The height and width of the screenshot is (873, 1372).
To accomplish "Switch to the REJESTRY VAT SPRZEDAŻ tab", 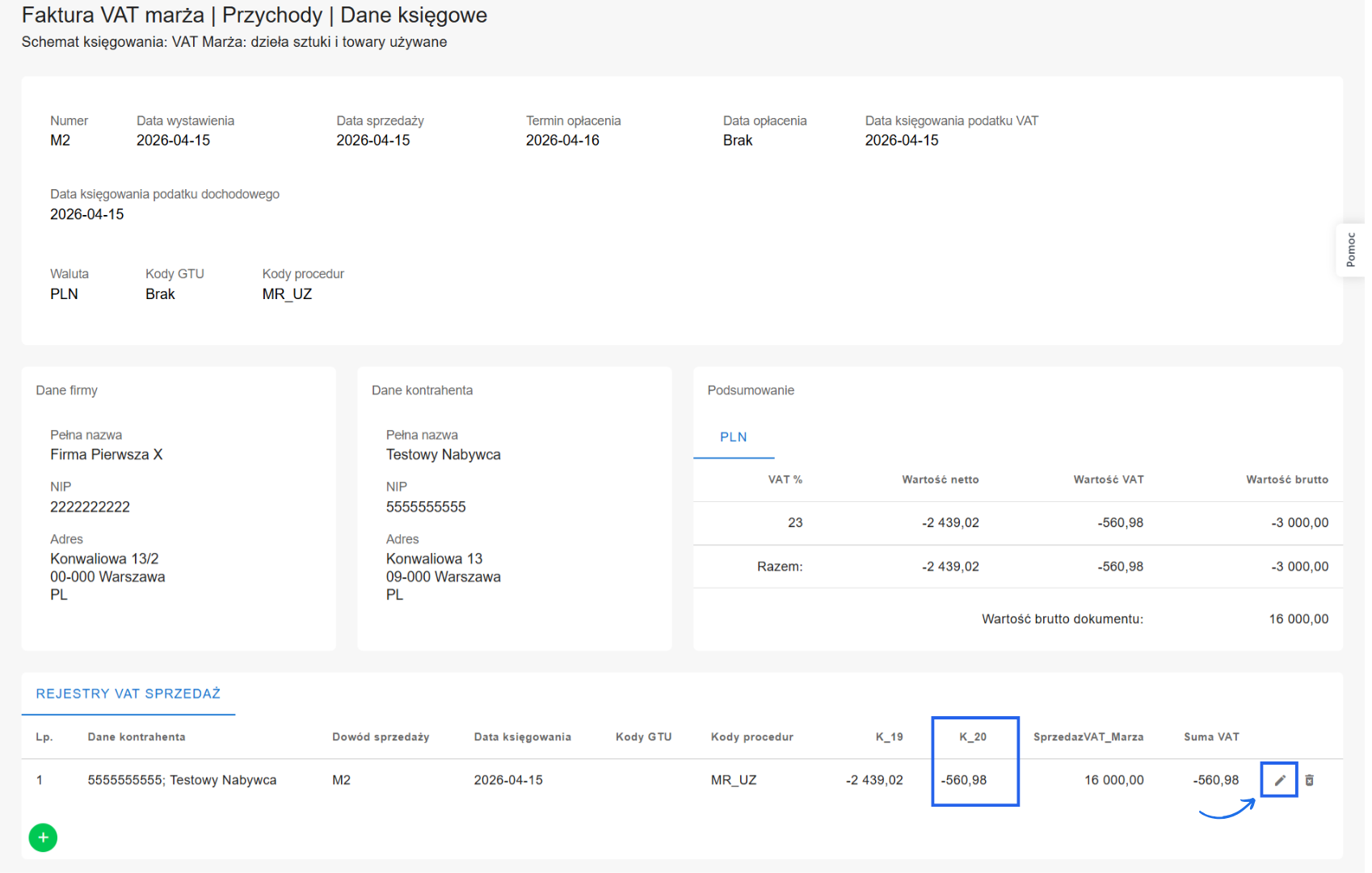I will coord(128,694).
